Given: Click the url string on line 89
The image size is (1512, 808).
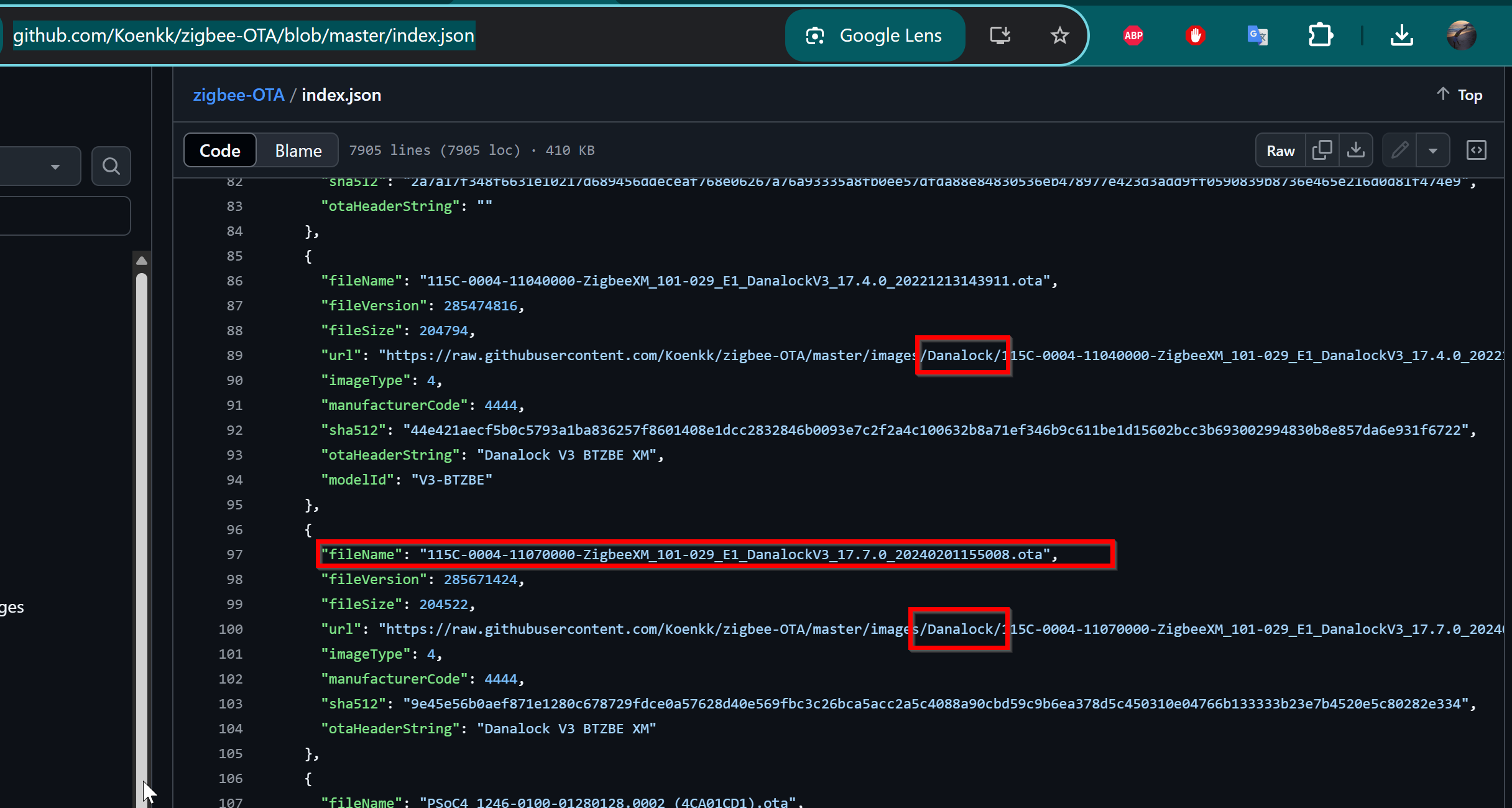Looking at the screenshot, I should (941, 356).
